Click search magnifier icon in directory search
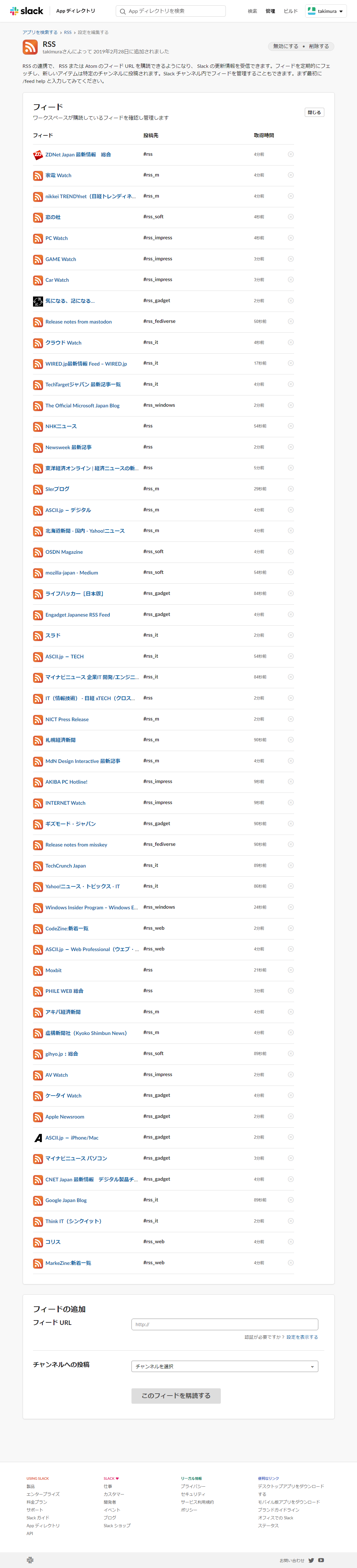Viewport: 357px width, 1568px height. 122,11
